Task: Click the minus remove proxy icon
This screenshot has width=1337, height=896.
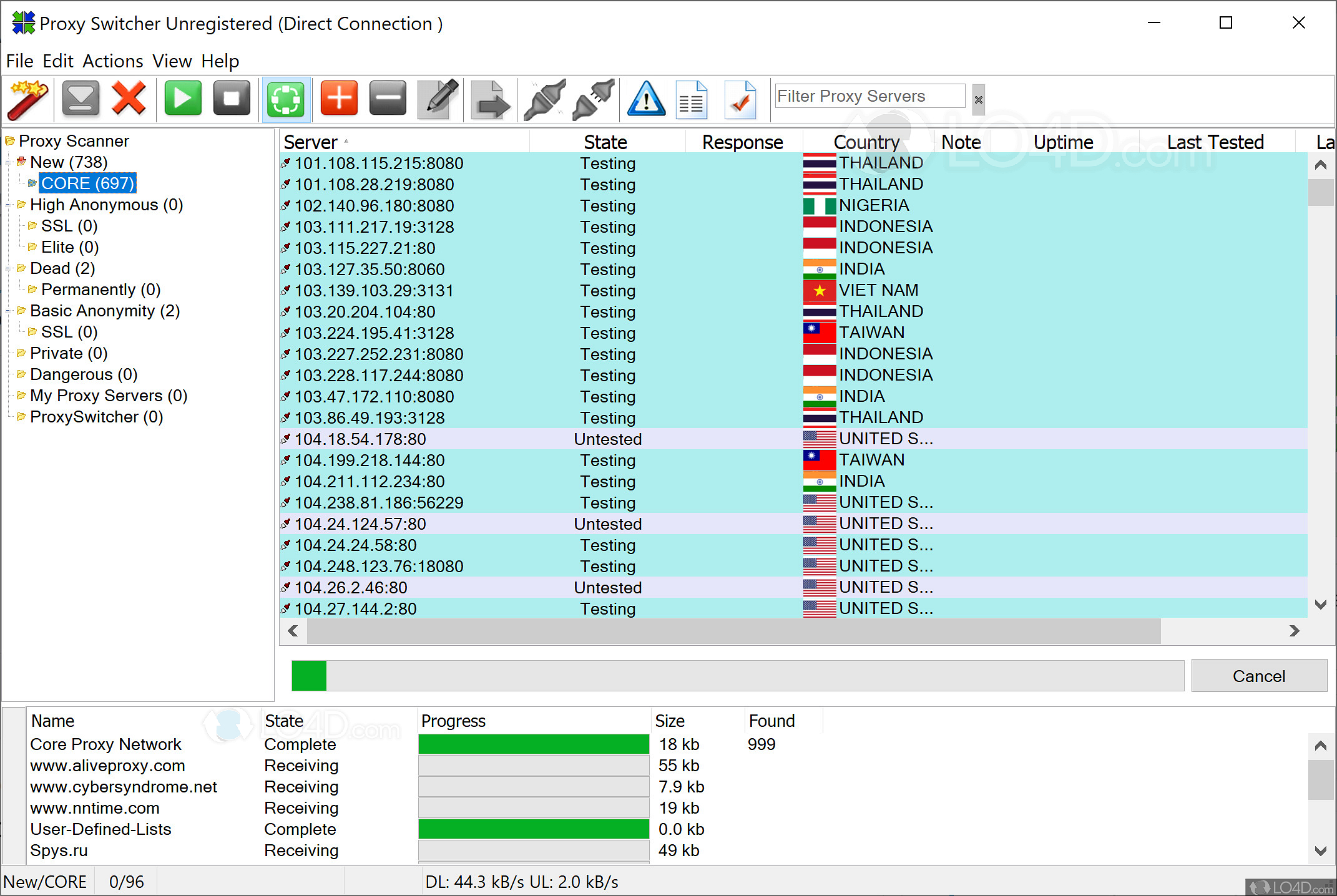Action: [x=388, y=99]
